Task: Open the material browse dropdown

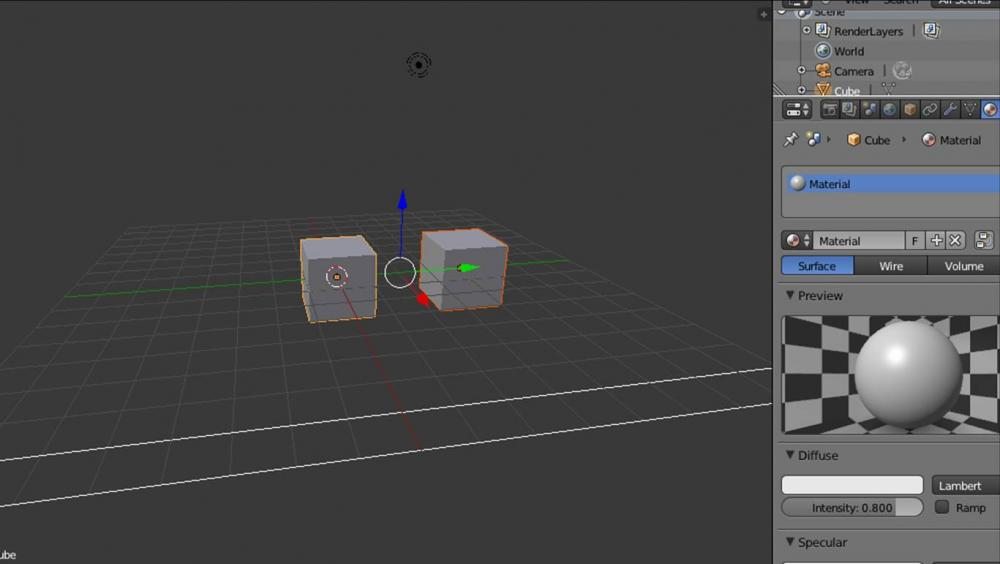Action: point(797,241)
